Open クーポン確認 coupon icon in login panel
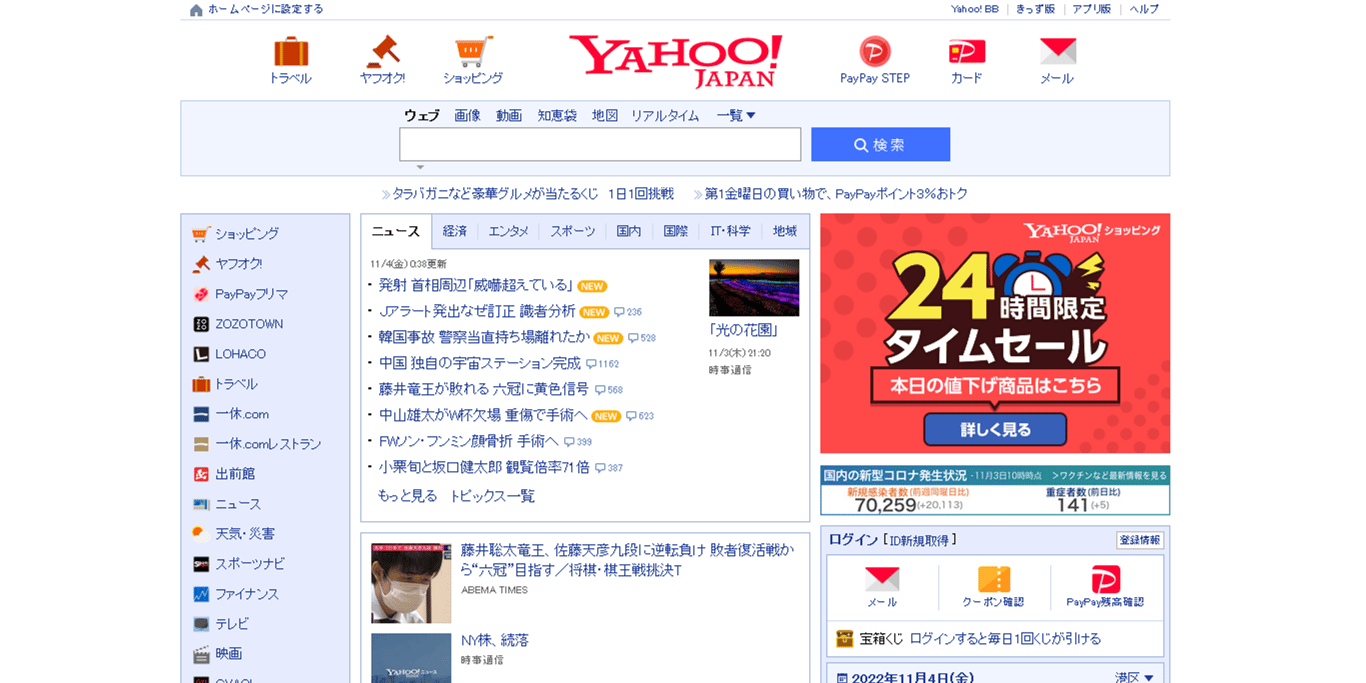 click(x=994, y=579)
